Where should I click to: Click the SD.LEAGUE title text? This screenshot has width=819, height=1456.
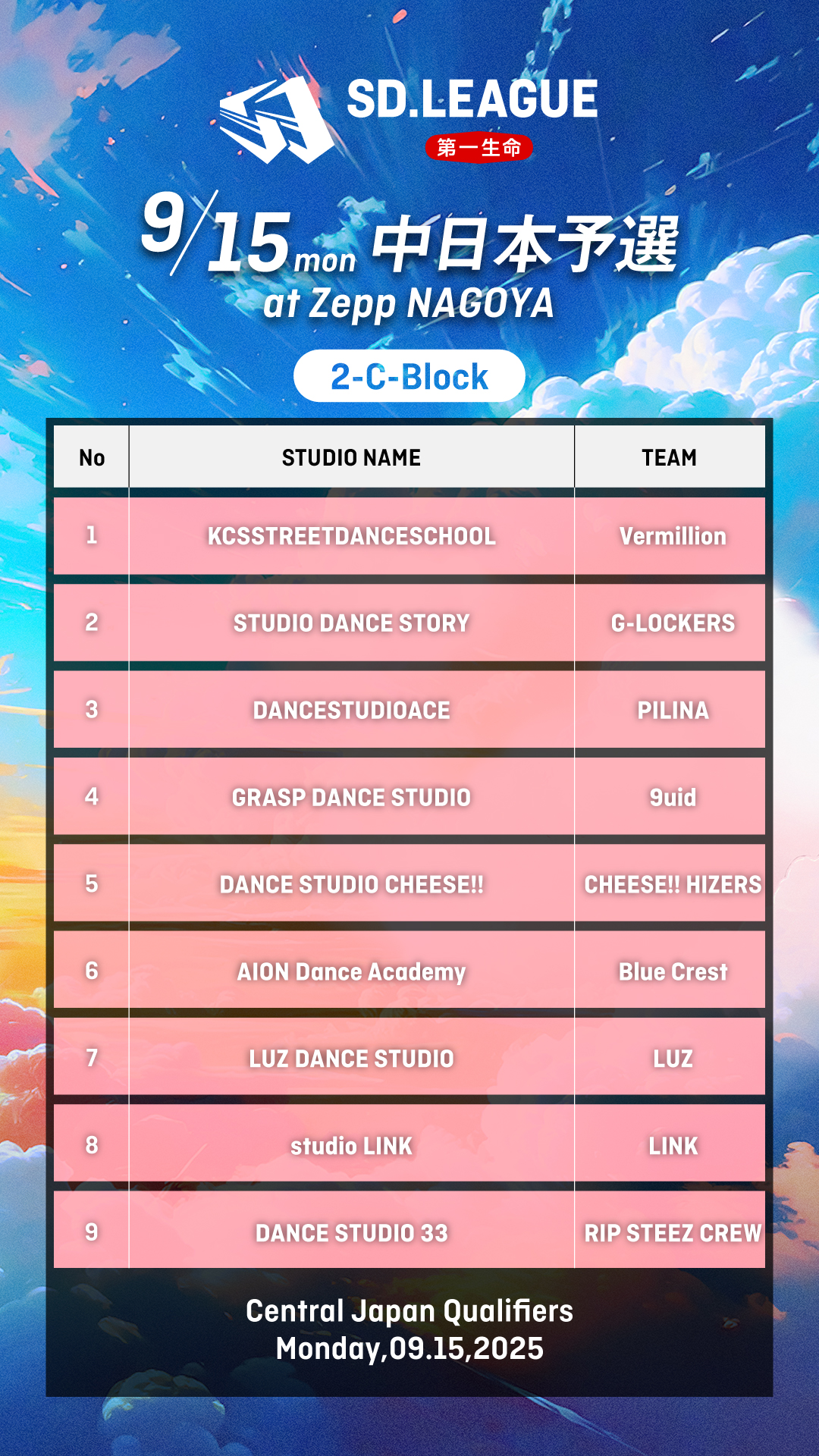(472, 99)
